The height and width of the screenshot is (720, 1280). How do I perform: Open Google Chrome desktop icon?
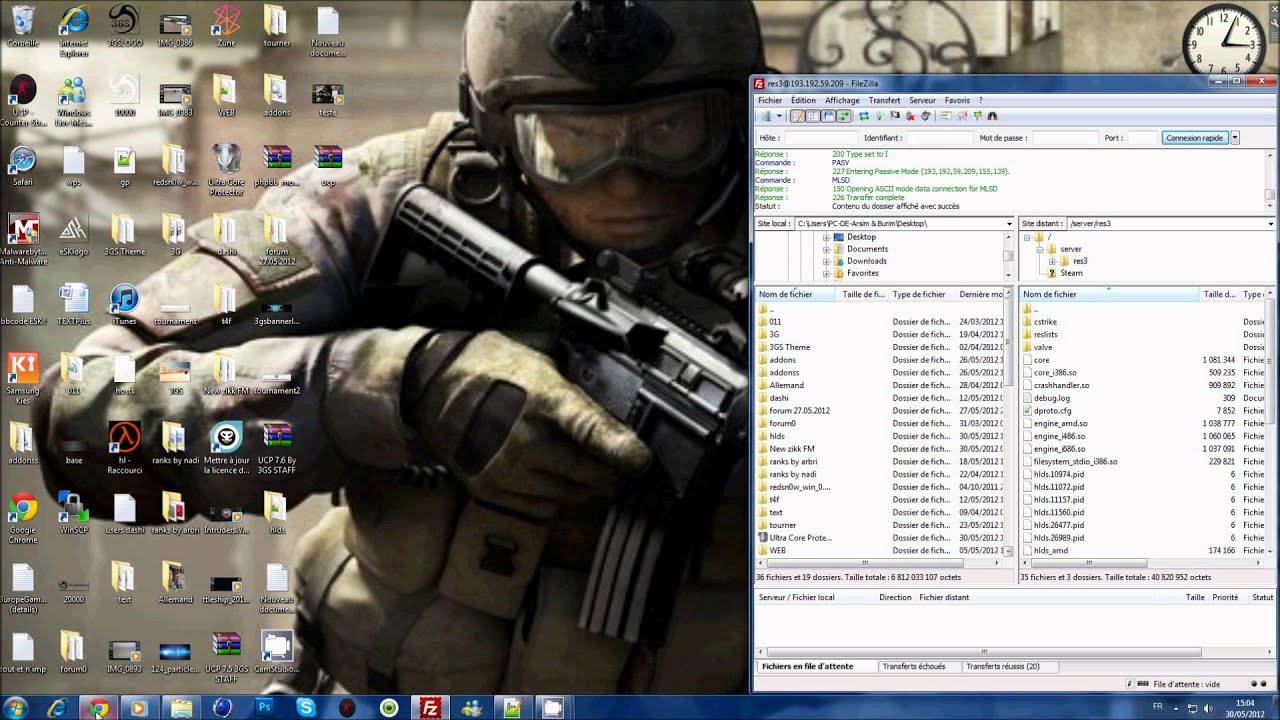pyautogui.click(x=22, y=518)
